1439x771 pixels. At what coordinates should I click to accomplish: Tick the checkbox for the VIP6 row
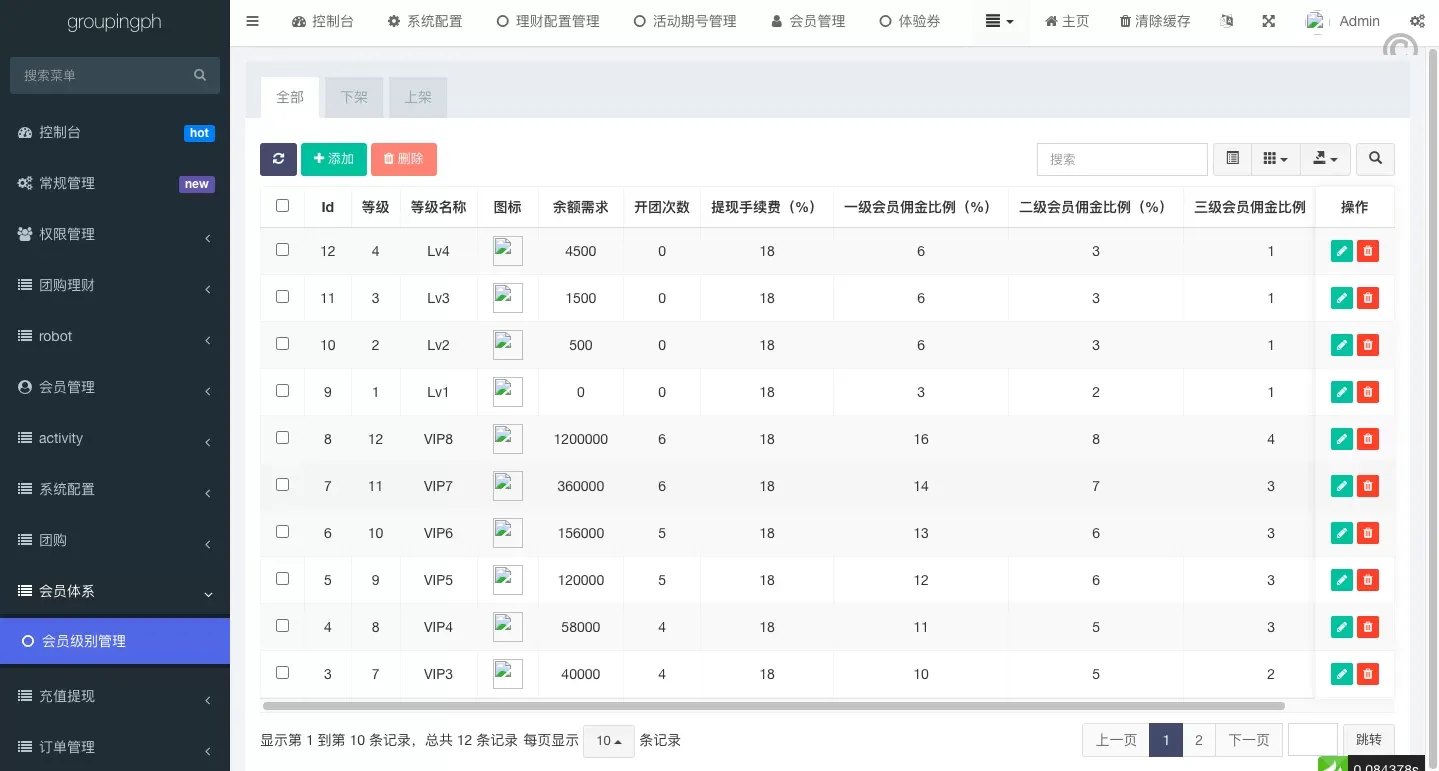point(282,532)
